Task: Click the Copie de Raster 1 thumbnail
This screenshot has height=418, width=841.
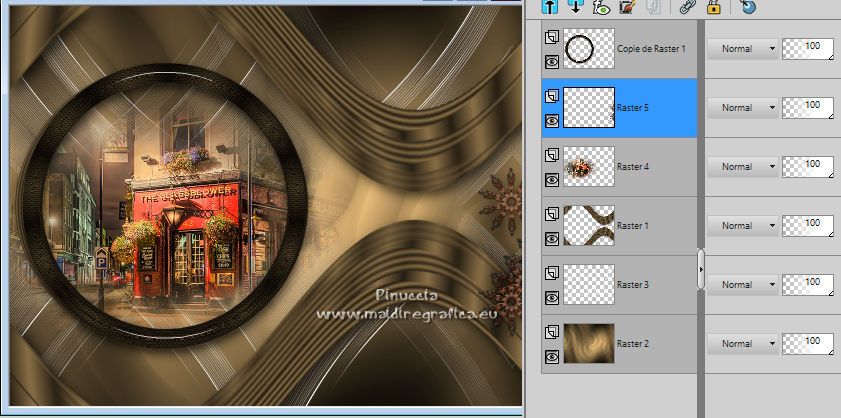Action: click(x=588, y=48)
